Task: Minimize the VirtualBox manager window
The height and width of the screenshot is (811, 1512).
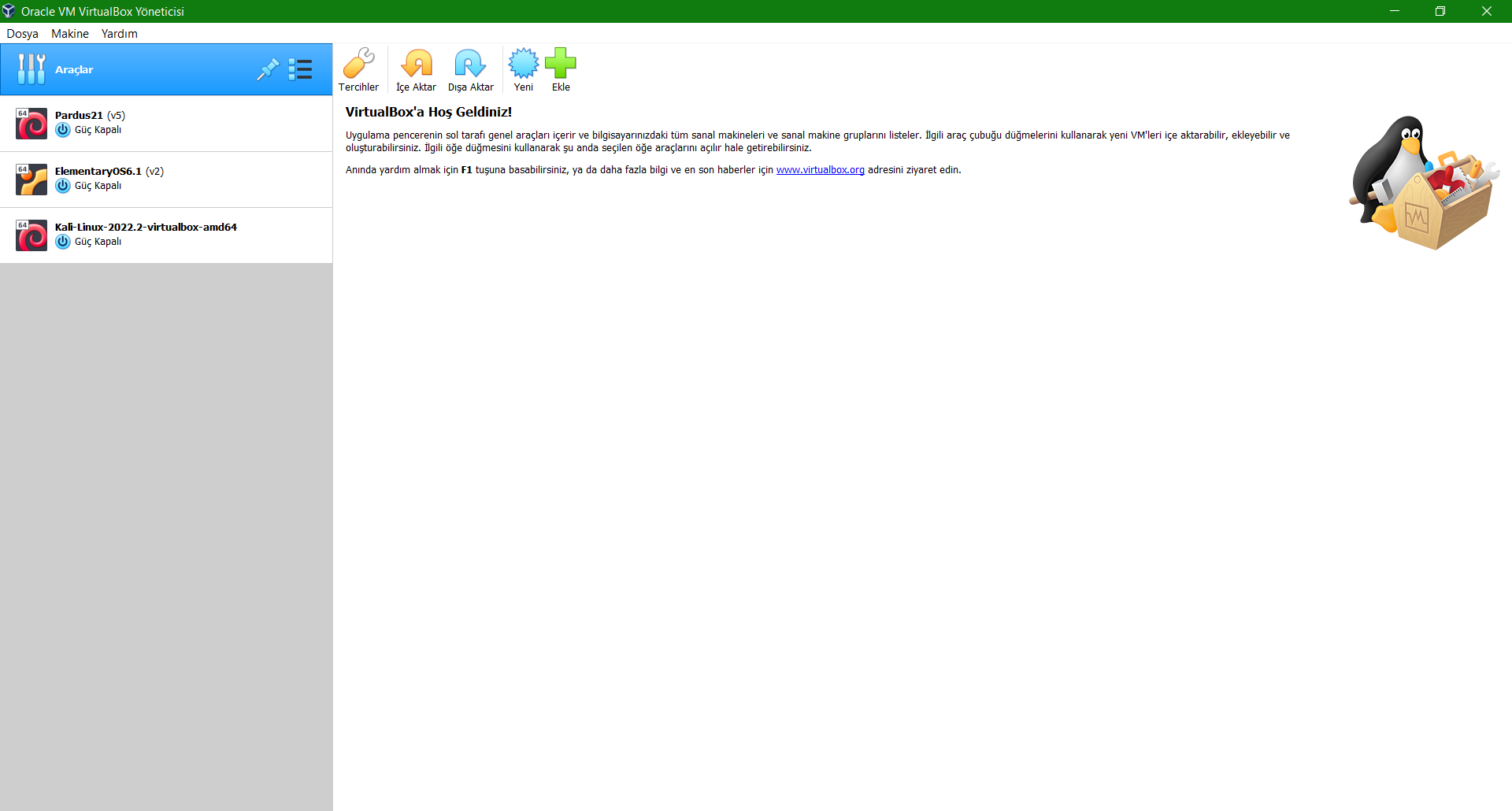Action: (x=1395, y=11)
